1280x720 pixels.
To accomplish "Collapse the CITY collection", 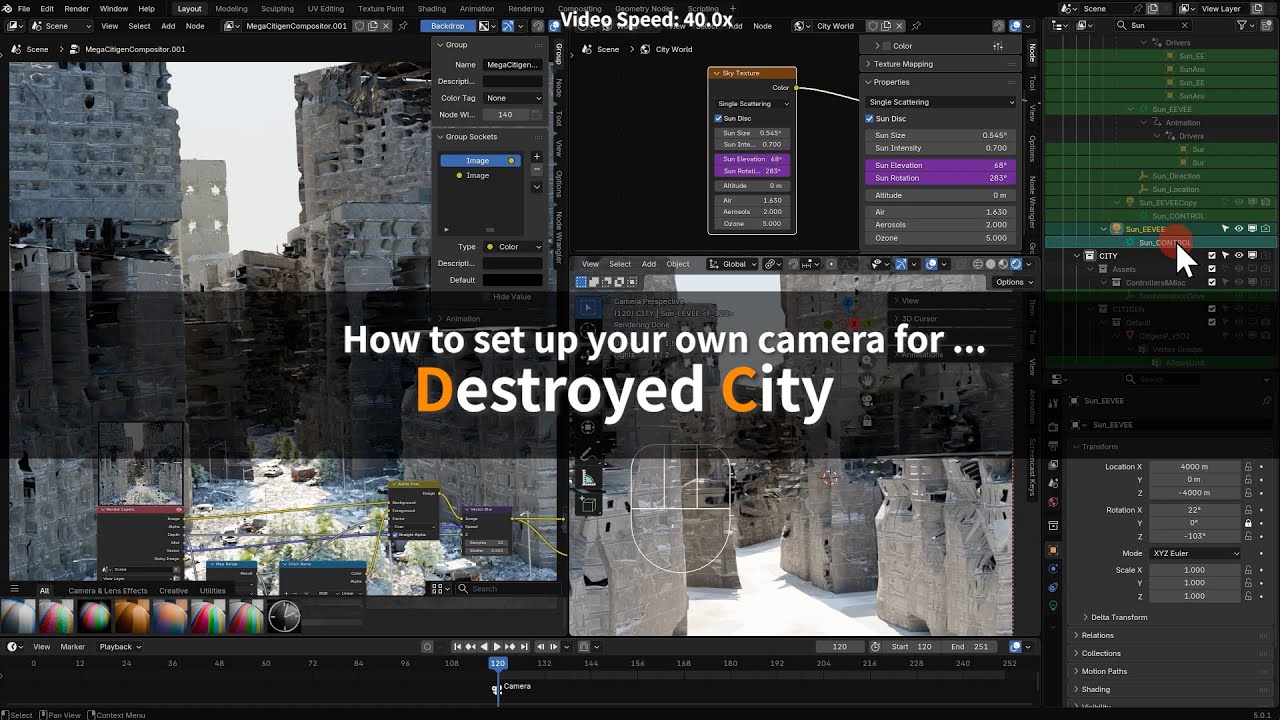I will coord(1078,256).
